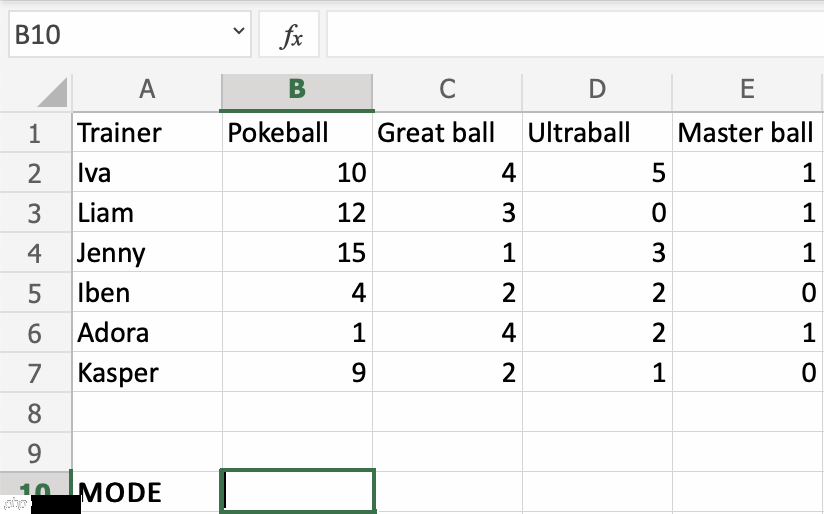Screen dimensions: 824x514
Task: Select Iben's Great ball value 2
Action: pyautogui.click(x=447, y=292)
